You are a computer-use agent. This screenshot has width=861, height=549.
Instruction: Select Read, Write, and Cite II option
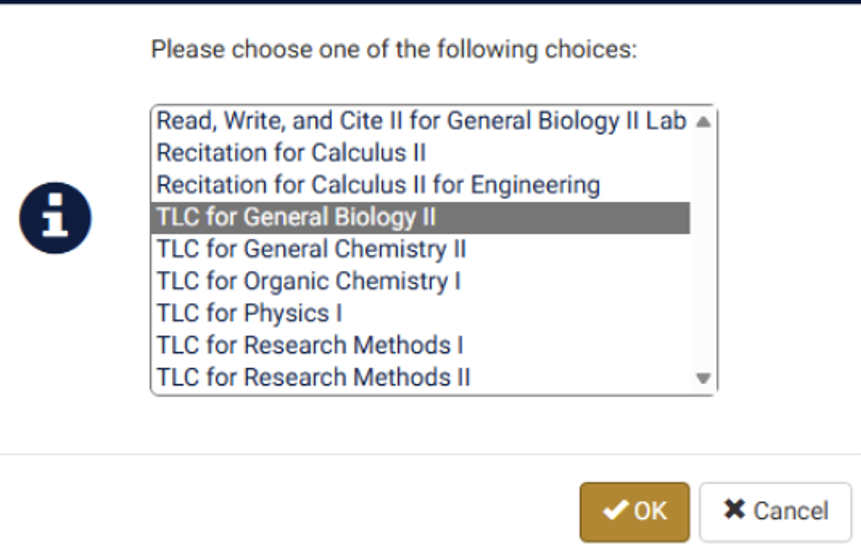(x=420, y=121)
